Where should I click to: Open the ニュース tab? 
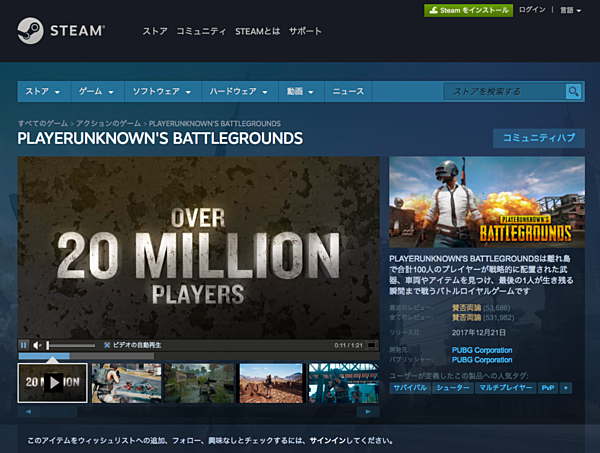pyautogui.click(x=348, y=91)
